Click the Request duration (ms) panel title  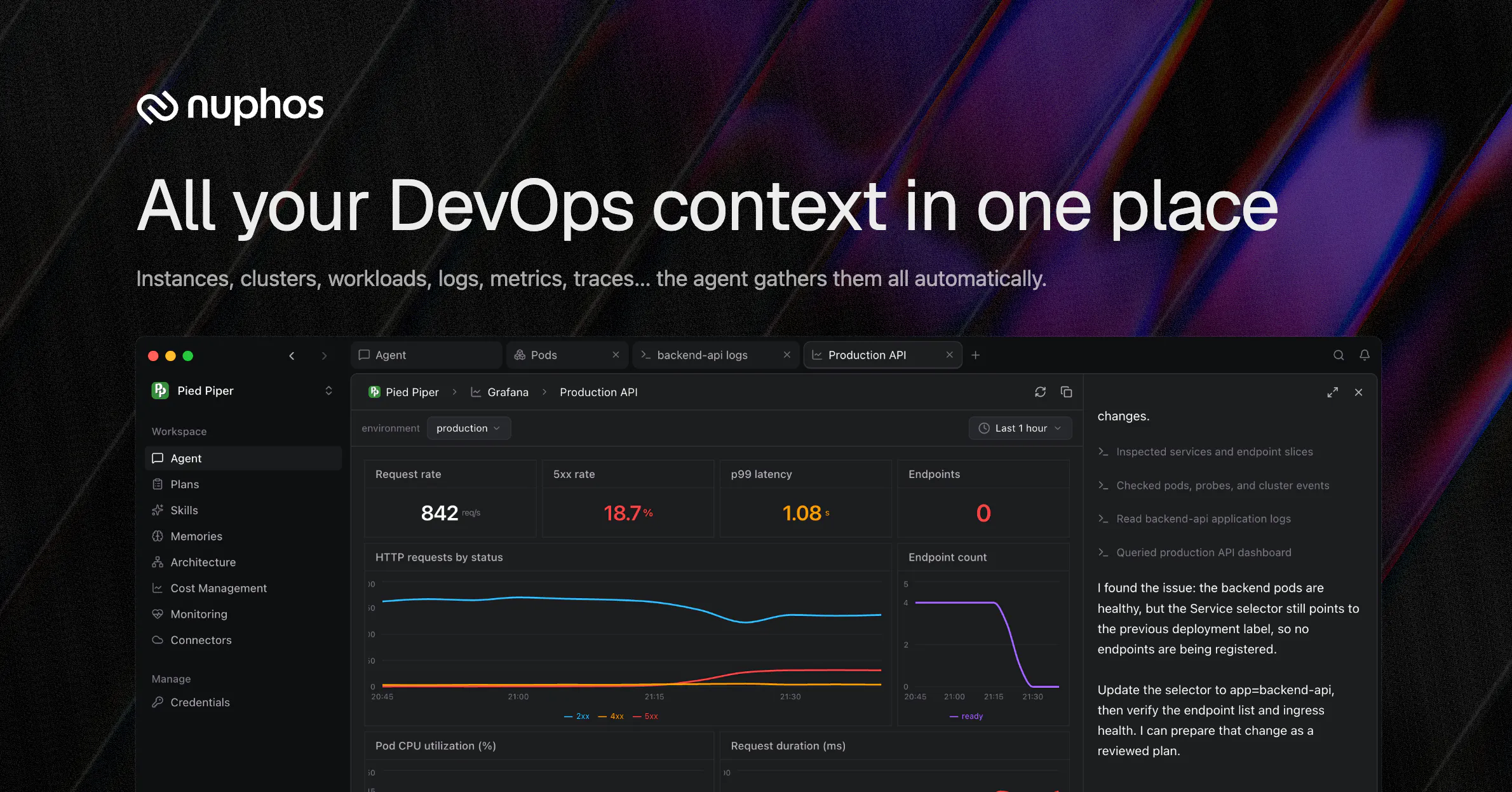(788, 746)
